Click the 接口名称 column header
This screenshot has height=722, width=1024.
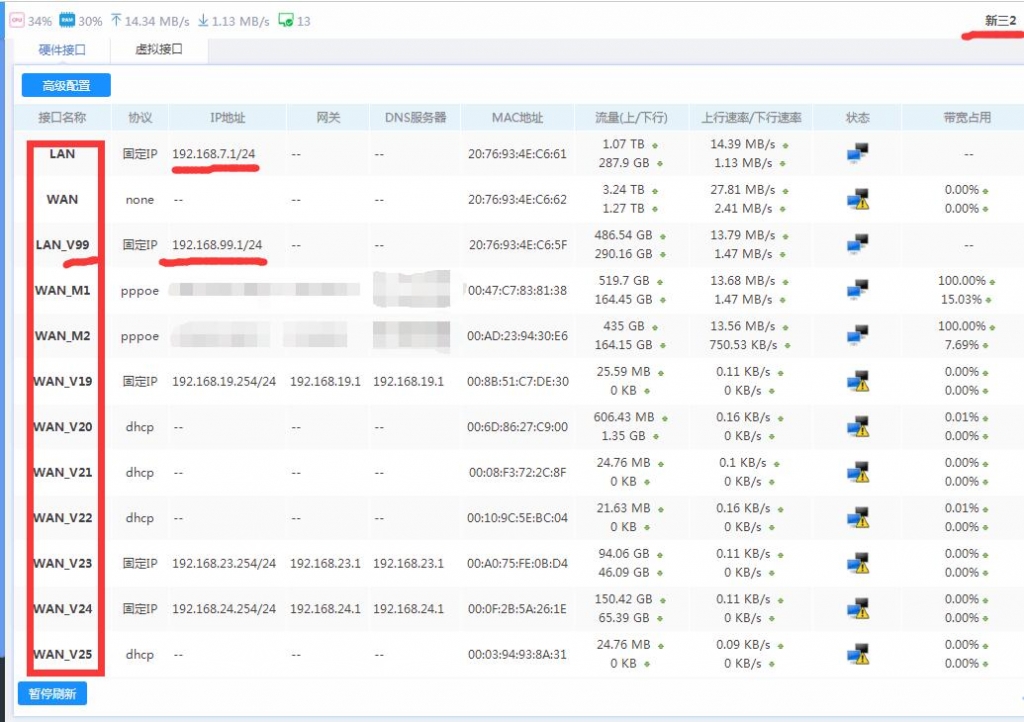[62, 117]
